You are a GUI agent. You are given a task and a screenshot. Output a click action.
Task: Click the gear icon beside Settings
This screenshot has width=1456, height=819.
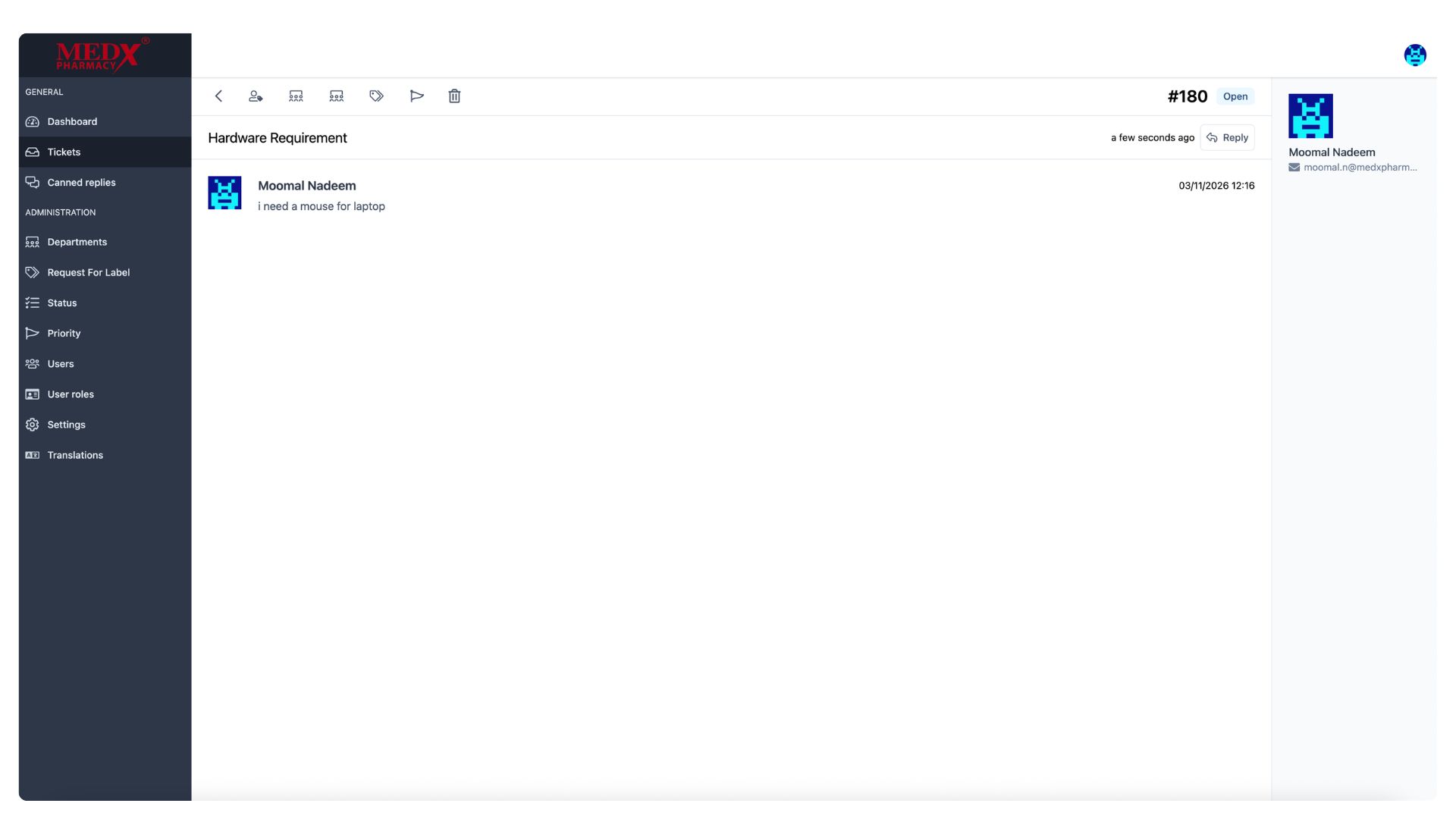32,425
